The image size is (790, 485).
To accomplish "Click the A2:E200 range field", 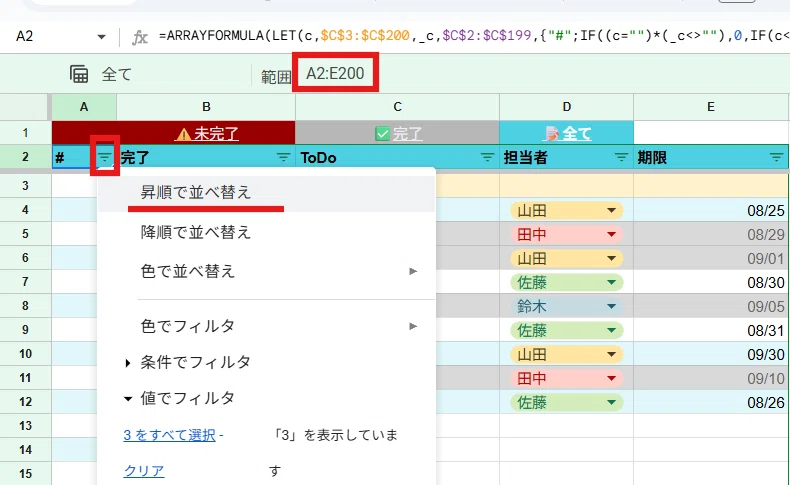I will [x=335, y=74].
